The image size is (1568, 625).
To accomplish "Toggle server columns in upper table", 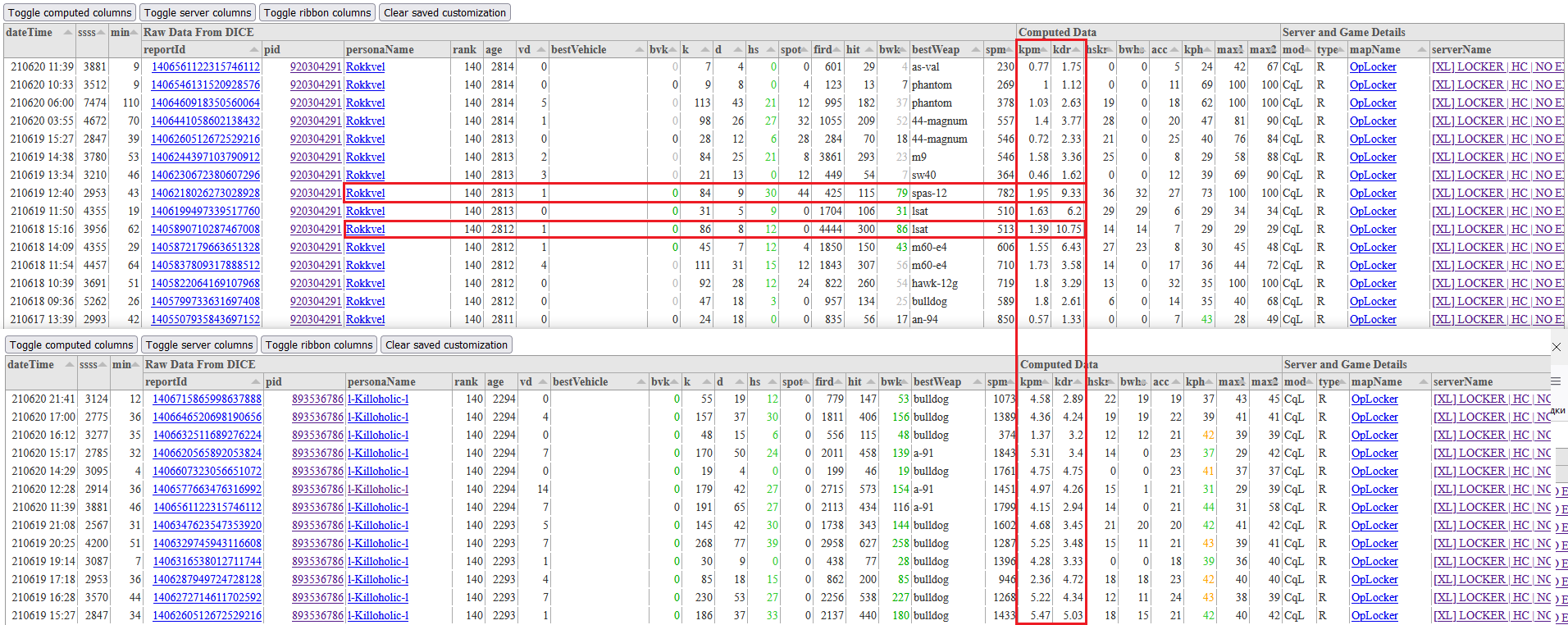I will tap(198, 12).
